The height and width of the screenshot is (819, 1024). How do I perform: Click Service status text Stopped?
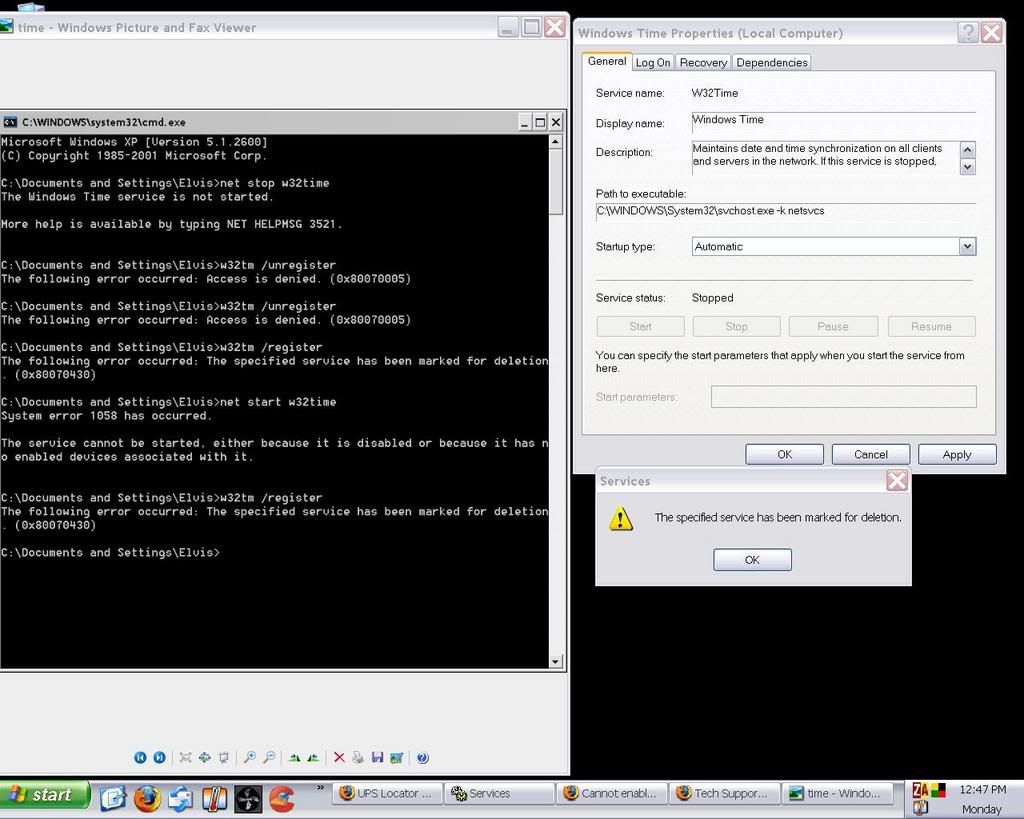pyautogui.click(x=712, y=298)
